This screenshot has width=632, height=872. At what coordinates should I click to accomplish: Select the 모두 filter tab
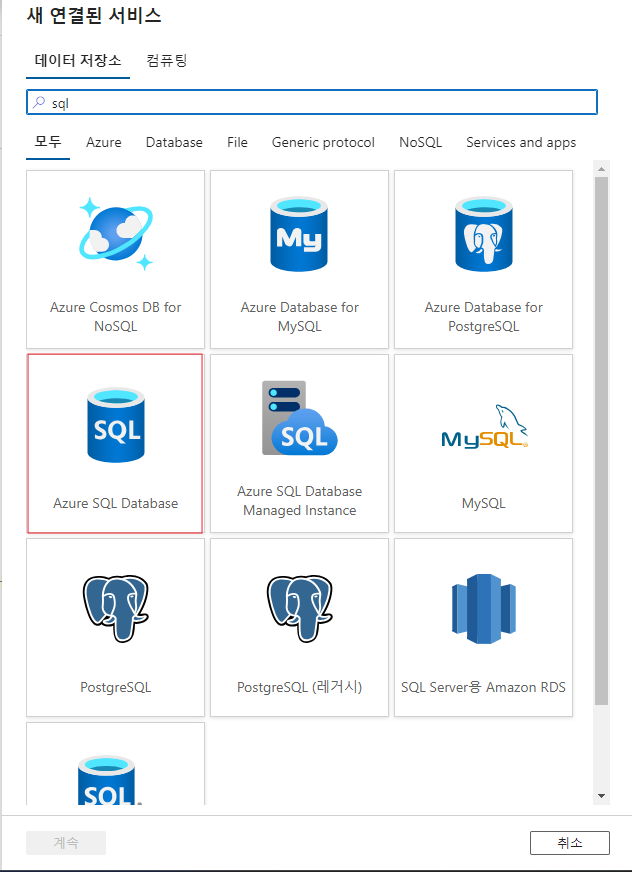(48, 142)
